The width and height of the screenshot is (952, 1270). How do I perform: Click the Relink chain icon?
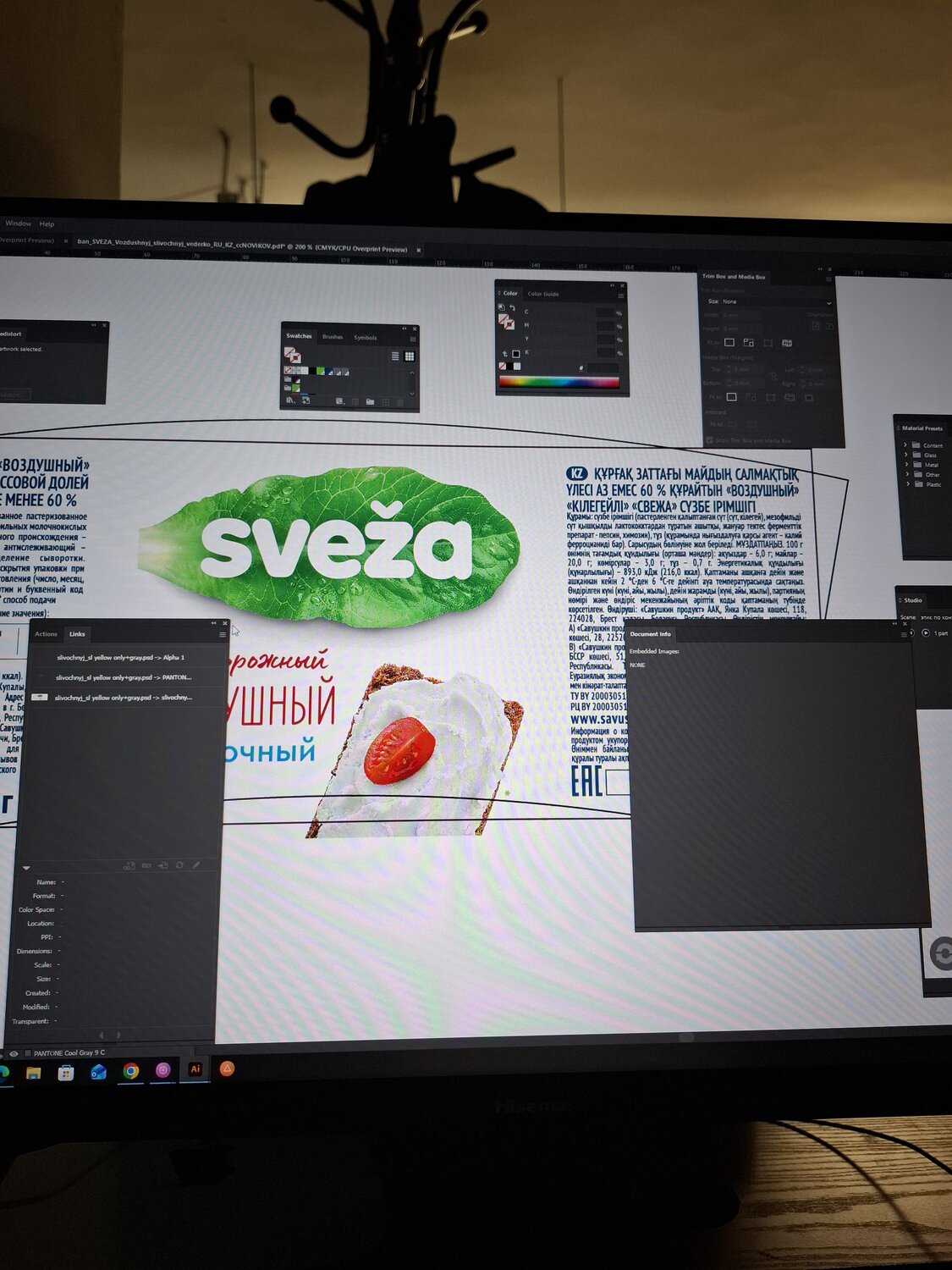click(146, 865)
